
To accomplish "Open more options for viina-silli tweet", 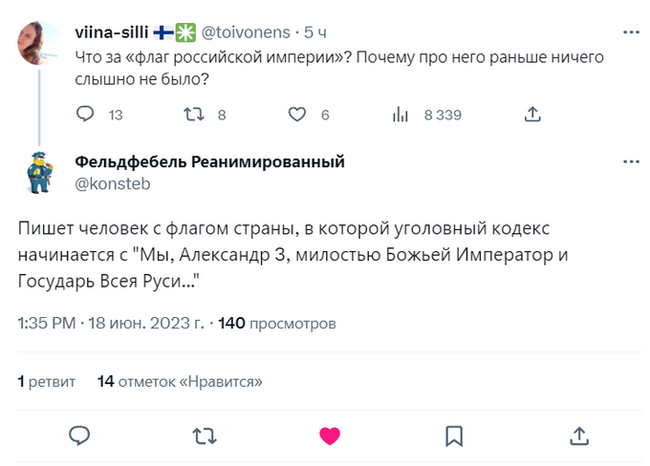I will pos(630,32).
